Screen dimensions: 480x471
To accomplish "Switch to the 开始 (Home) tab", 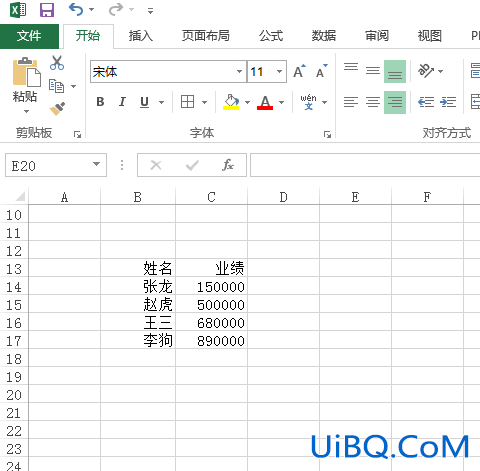I will point(88,36).
